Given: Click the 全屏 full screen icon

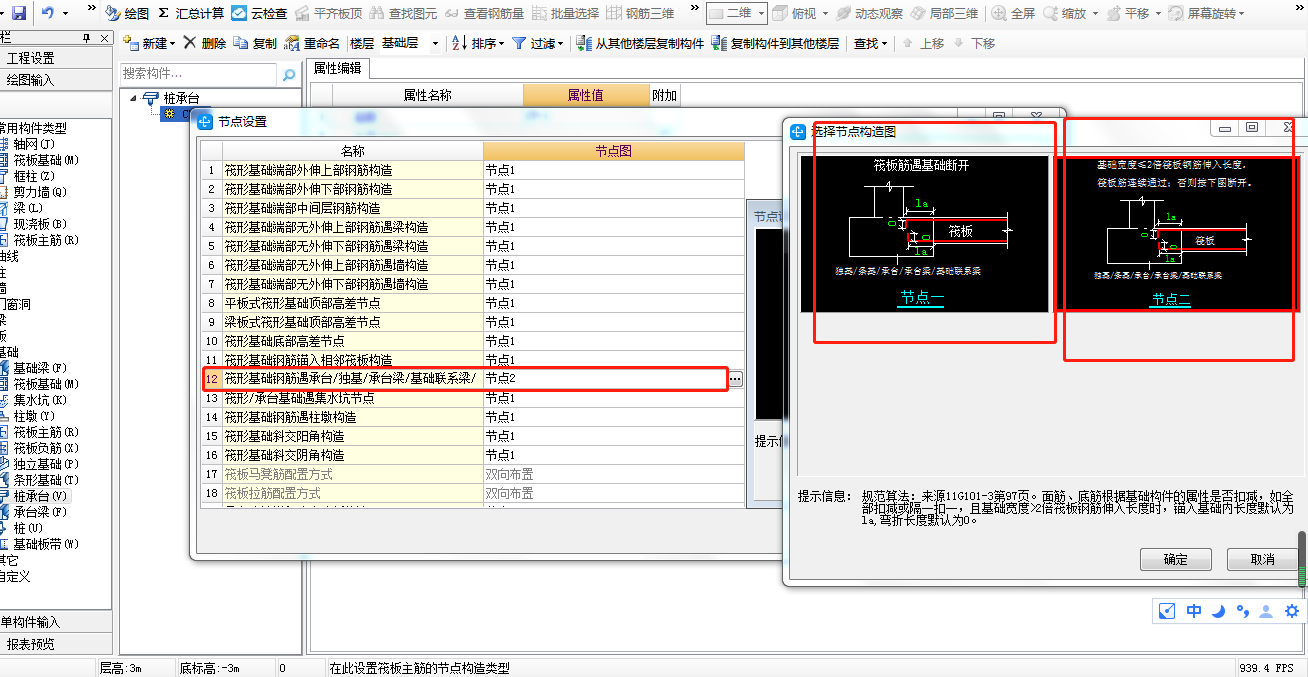Looking at the screenshot, I should pos(1013,14).
